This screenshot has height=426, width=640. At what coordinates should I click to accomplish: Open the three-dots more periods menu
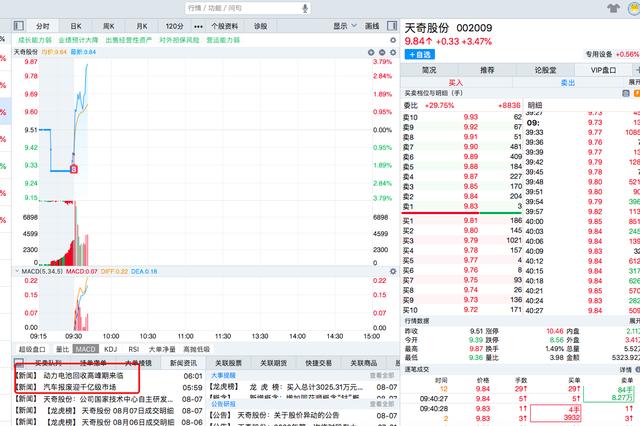tap(198, 26)
